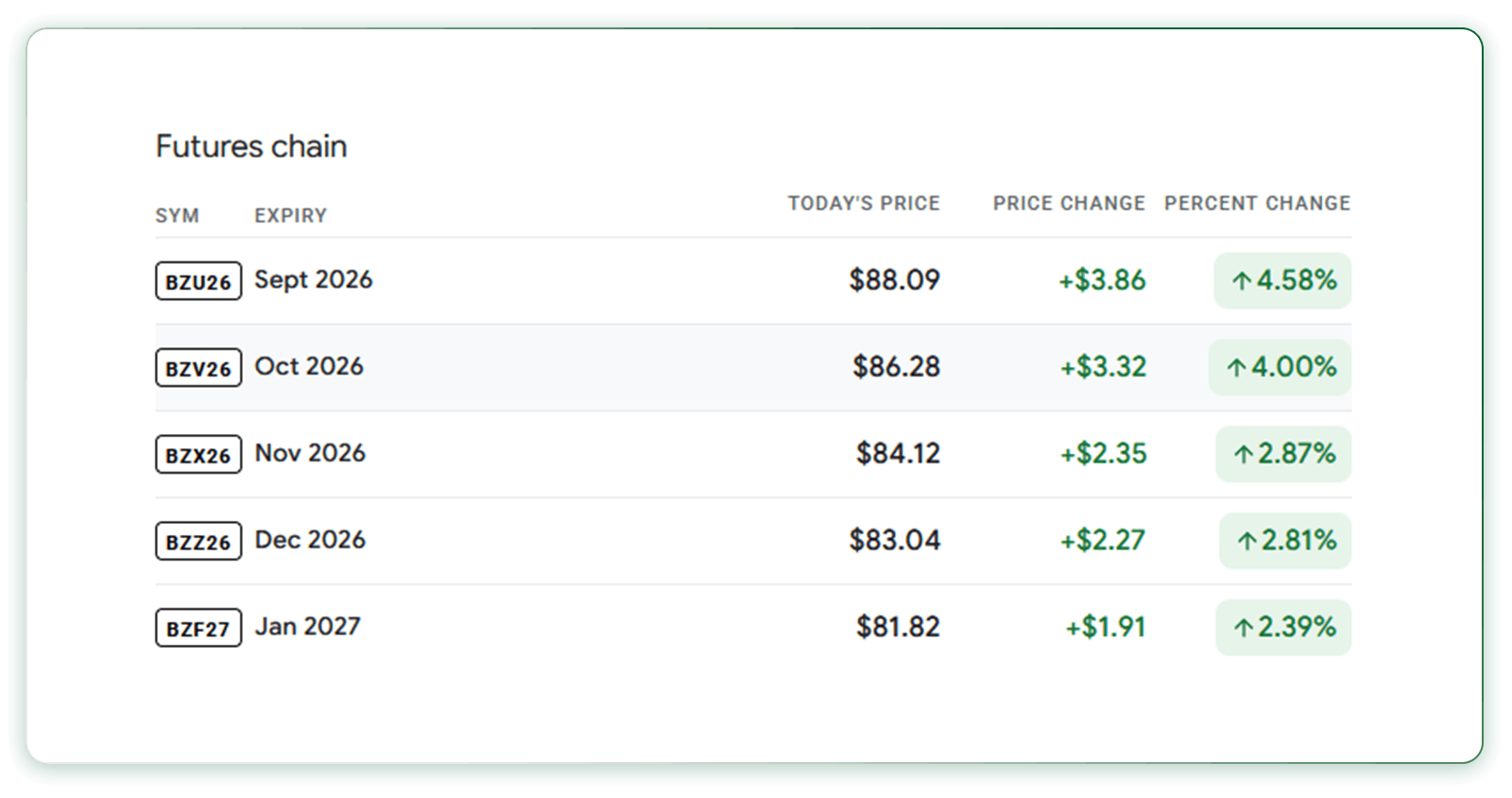Image resolution: width=1512 pixels, height=798 pixels.
Task: Click the BZU26 symbol badge
Action: 198,281
